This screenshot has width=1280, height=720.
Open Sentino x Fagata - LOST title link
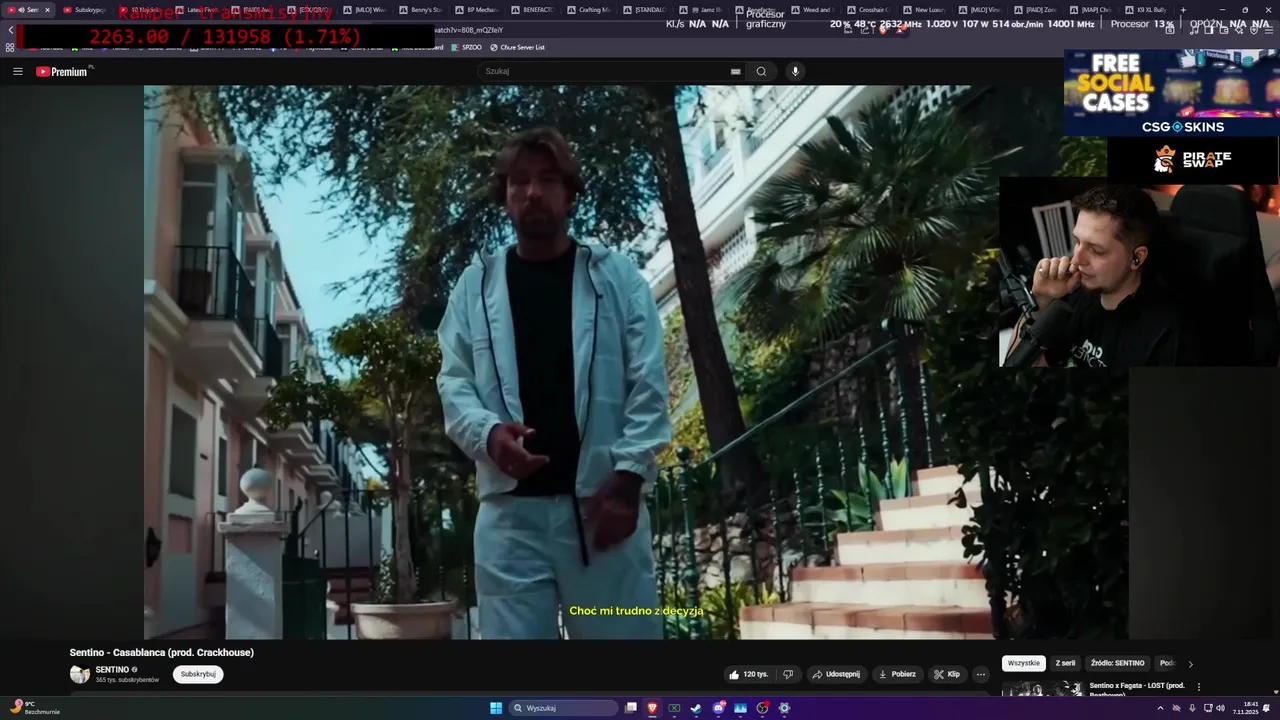[x=1137, y=689]
